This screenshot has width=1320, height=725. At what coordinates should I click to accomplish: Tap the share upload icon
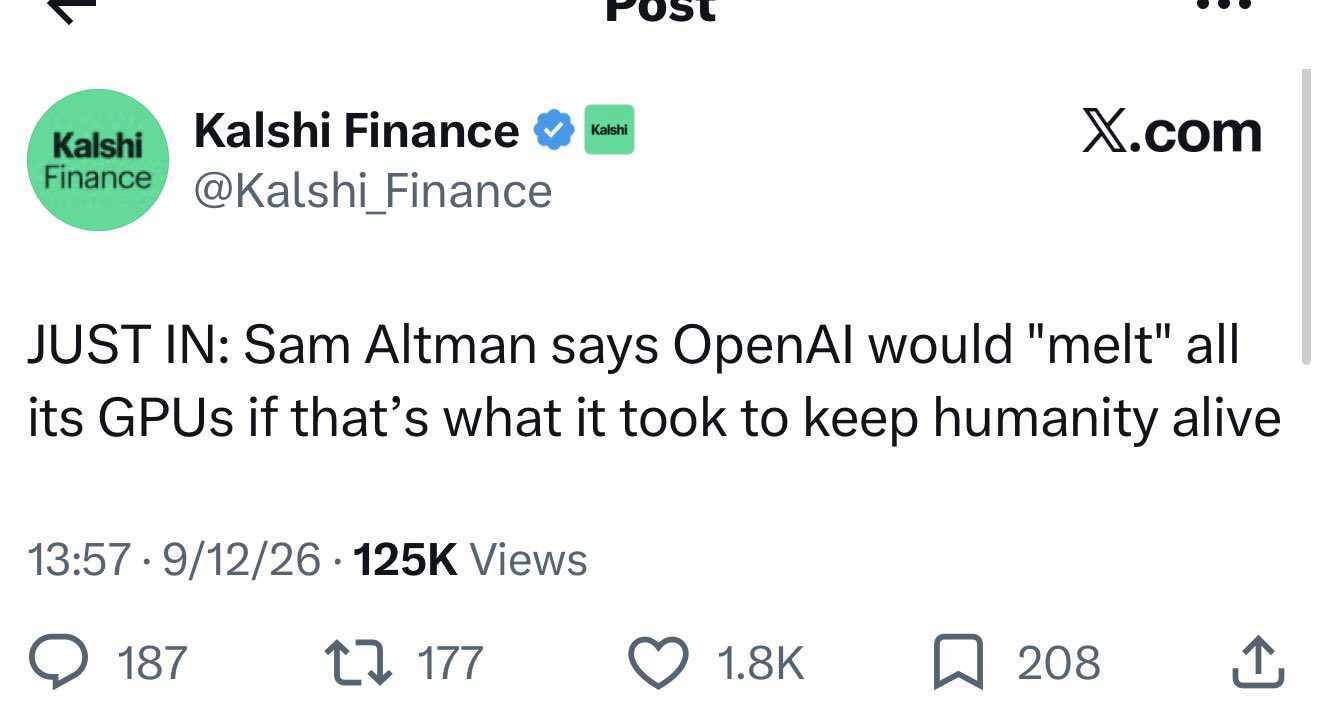1257,663
